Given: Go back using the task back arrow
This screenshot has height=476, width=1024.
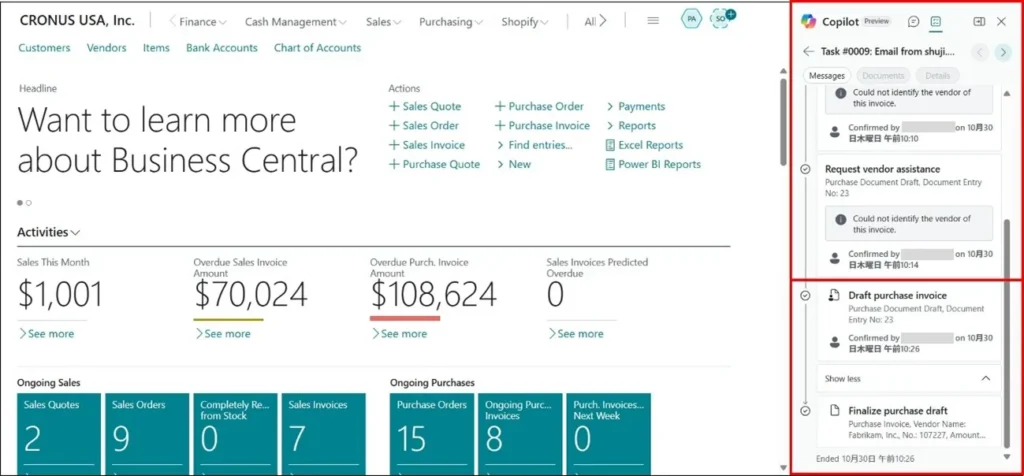Looking at the screenshot, I should (808, 52).
